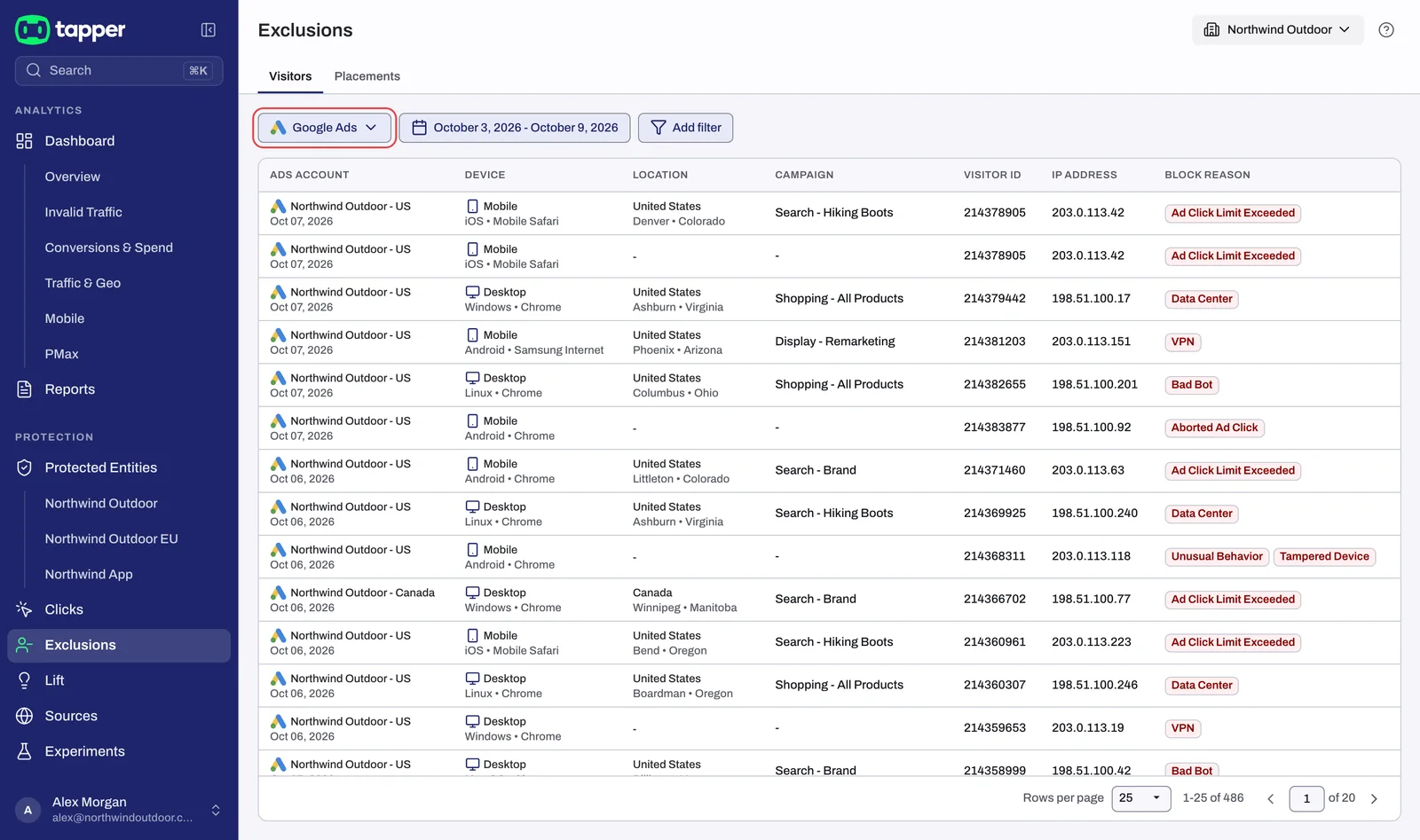Image resolution: width=1420 pixels, height=840 pixels.
Task: Click the funnel icon on Add filter
Action: click(659, 128)
